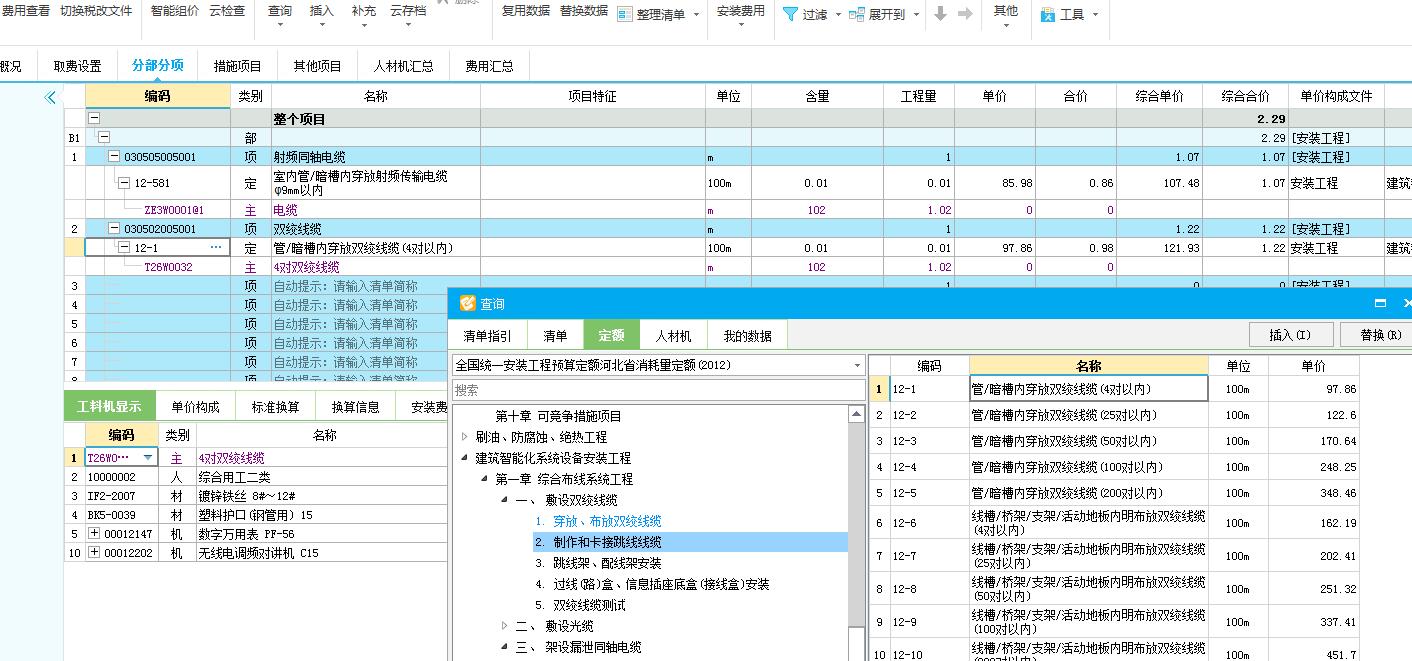Collapse the 整个项目 root row
The image size is (1412, 661).
pyautogui.click(x=95, y=119)
